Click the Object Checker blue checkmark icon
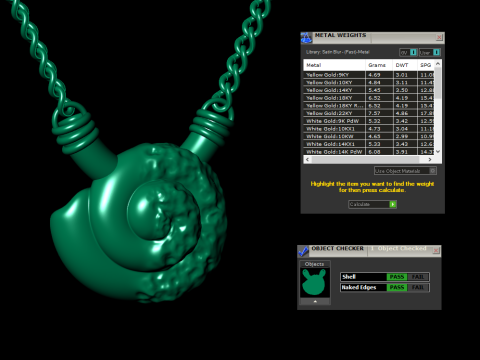The height and width of the screenshot is (360, 480). (303, 251)
